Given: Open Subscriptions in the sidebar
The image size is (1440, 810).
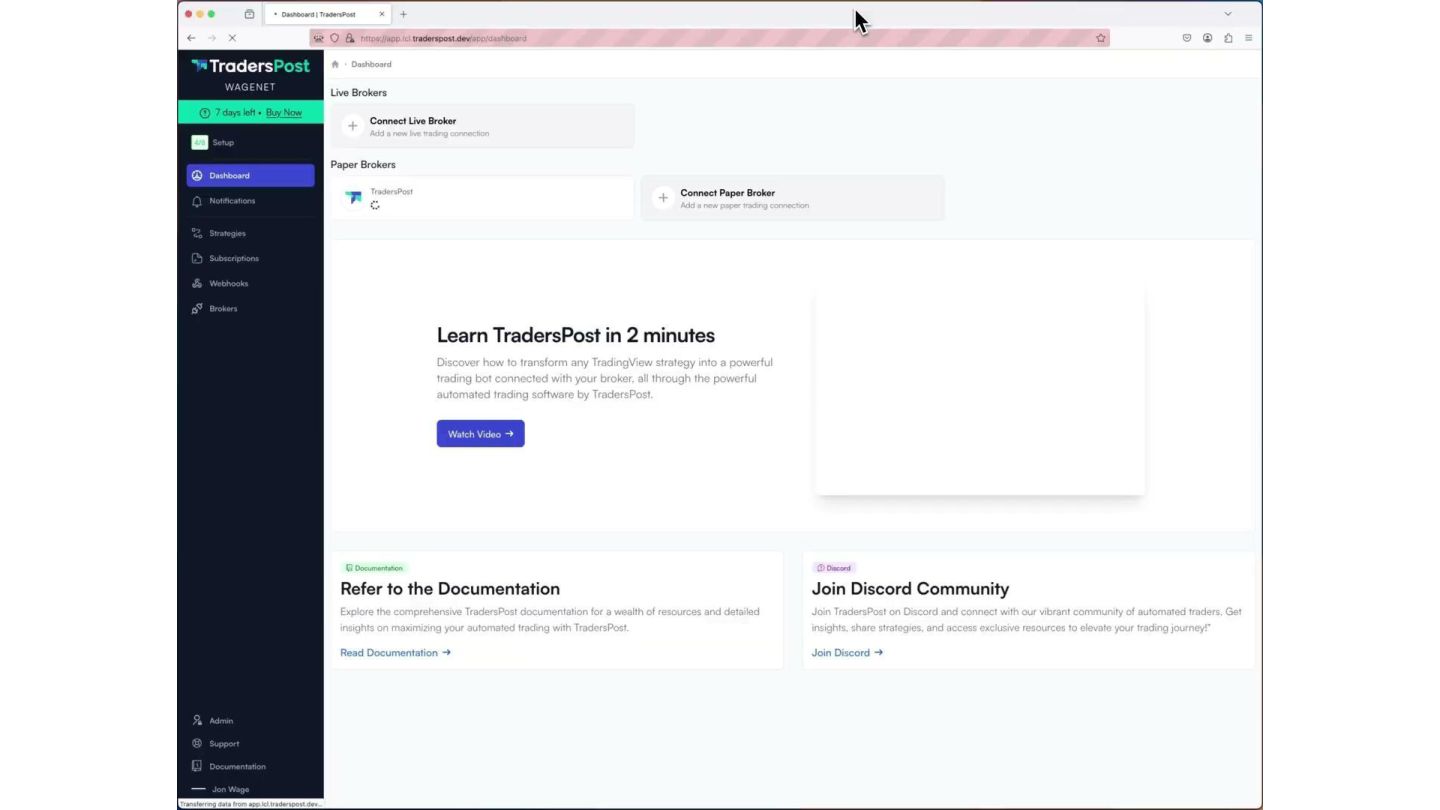Looking at the screenshot, I should click(x=250, y=258).
